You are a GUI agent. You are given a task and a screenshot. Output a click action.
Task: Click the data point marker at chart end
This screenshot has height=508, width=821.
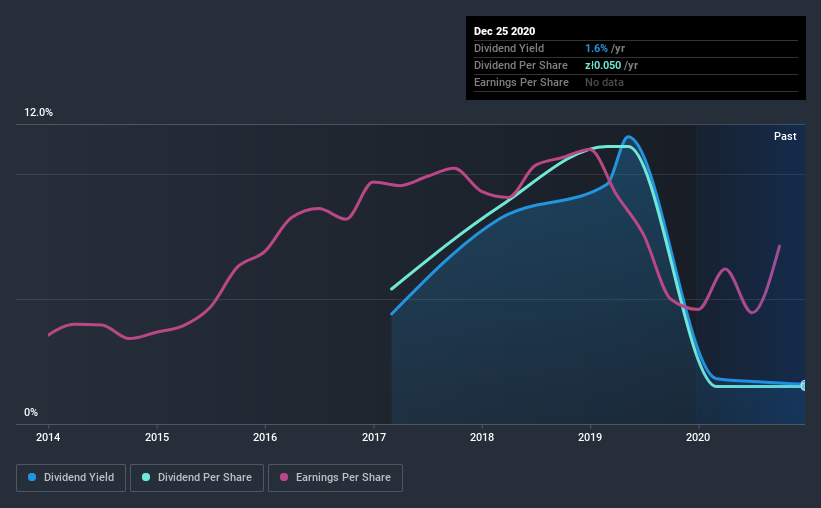coord(803,386)
